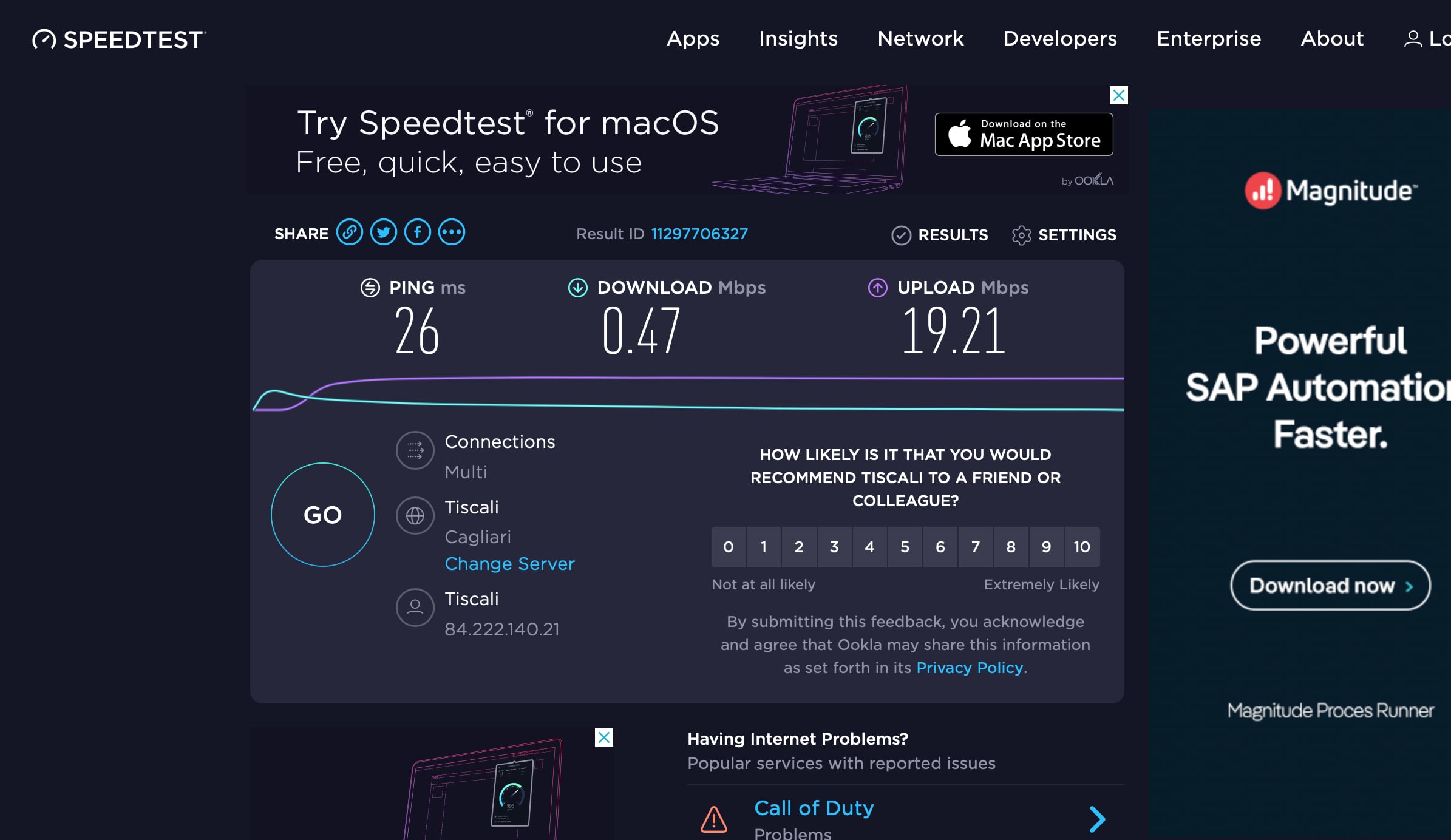The image size is (1451, 840).
Task: Click the Download on the Mac App Store badge
Action: click(1024, 134)
